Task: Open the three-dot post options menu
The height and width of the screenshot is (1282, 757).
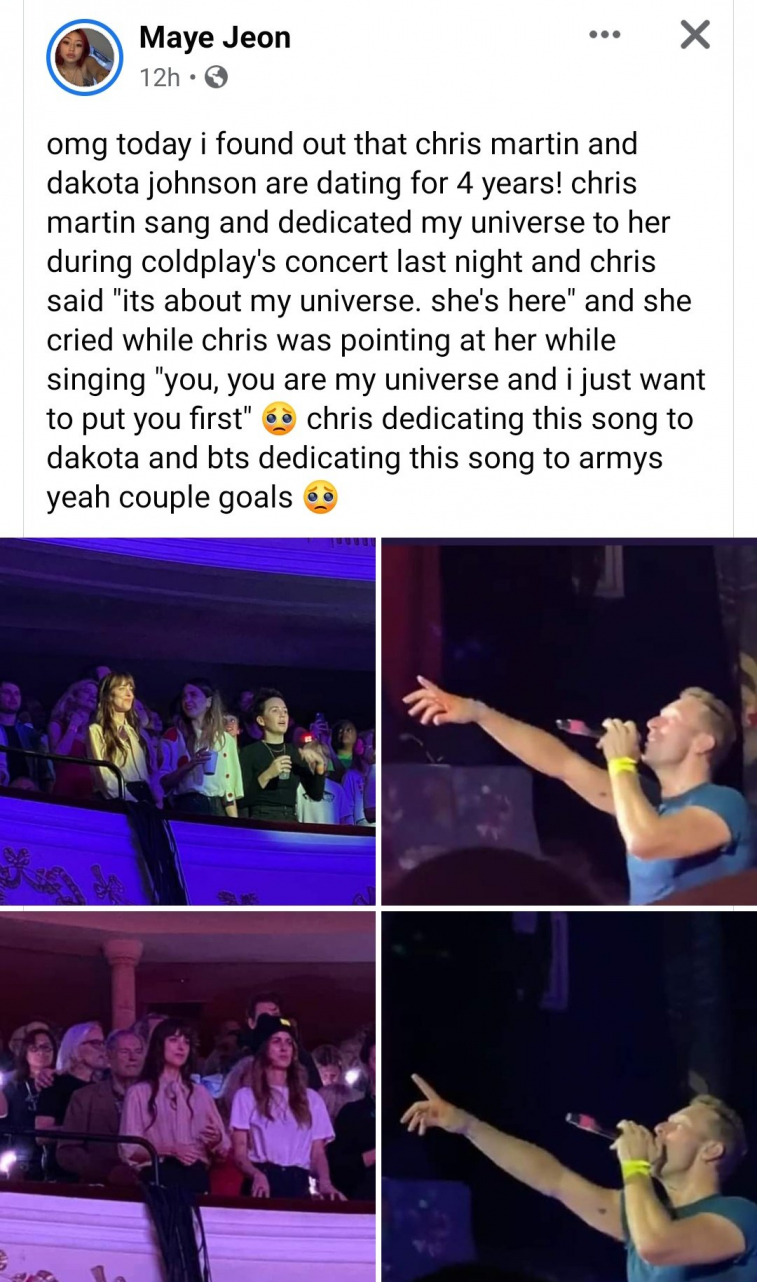Action: (x=604, y=36)
